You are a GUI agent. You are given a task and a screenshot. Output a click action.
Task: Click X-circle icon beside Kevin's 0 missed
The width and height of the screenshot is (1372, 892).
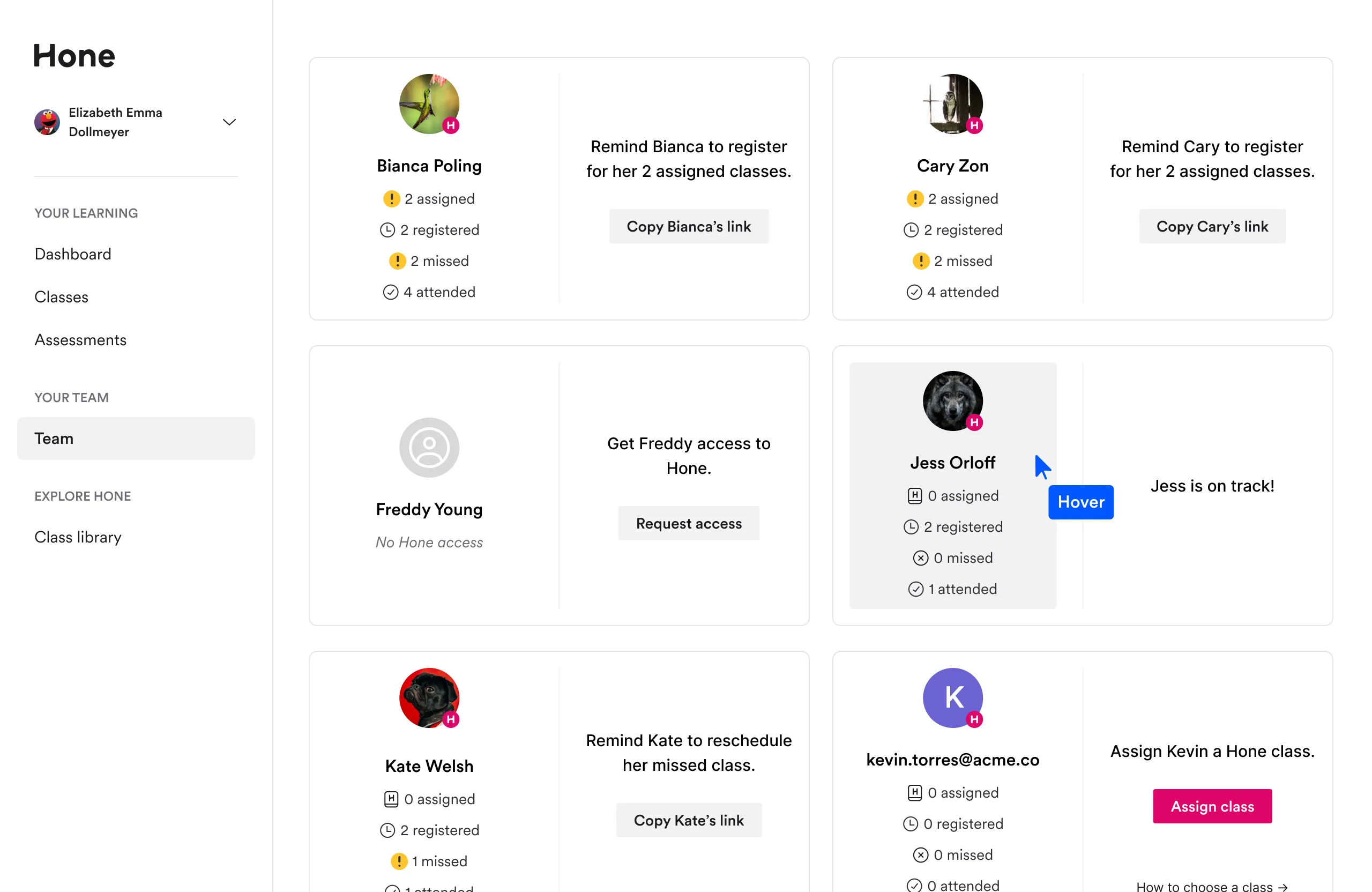(x=921, y=855)
